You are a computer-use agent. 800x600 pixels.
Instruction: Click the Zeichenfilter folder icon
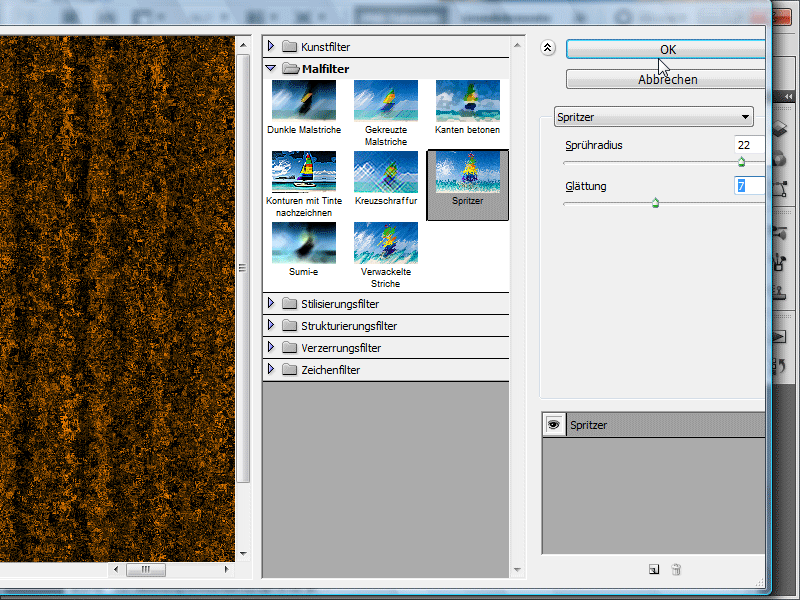(289, 369)
